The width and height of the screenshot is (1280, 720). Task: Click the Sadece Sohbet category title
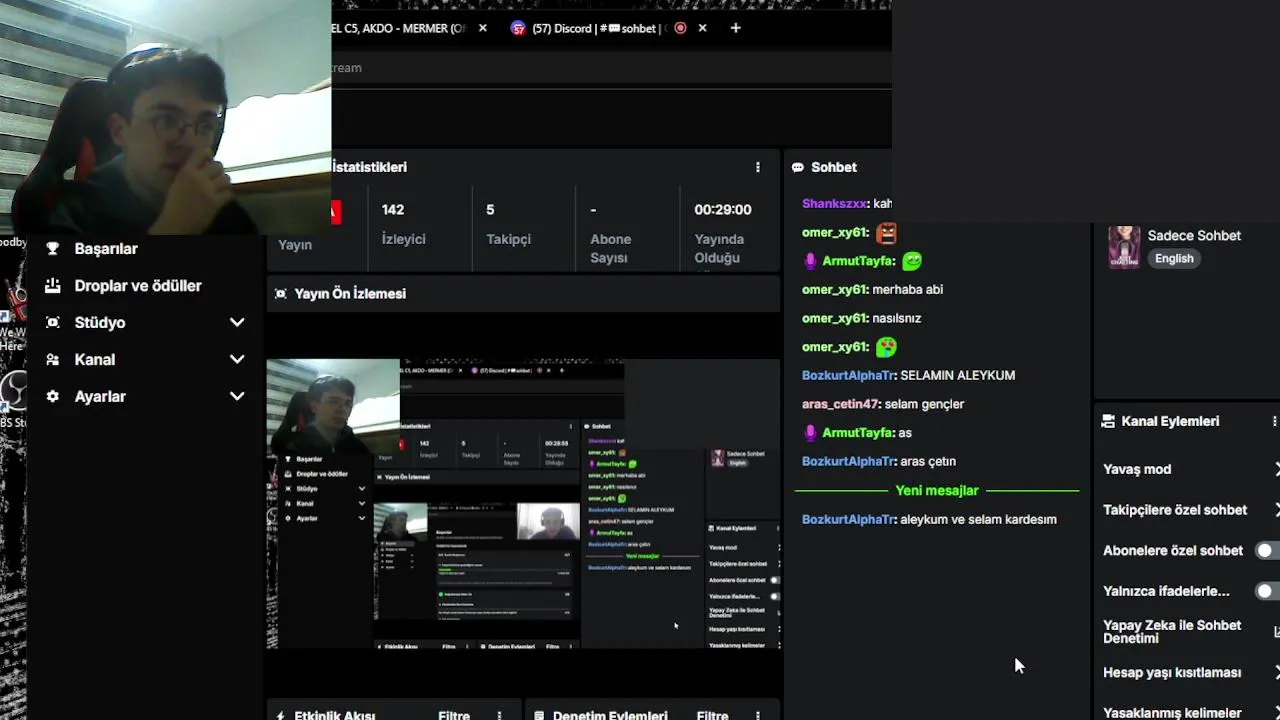[1194, 235]
